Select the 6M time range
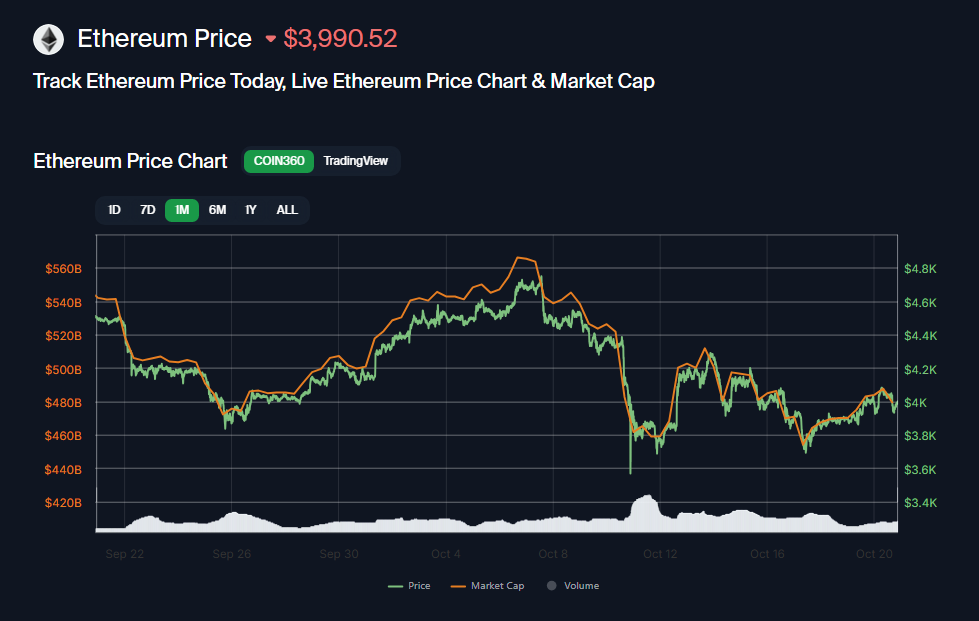The height and width of the screenshot is (621, 979). (x=217, y=210)
